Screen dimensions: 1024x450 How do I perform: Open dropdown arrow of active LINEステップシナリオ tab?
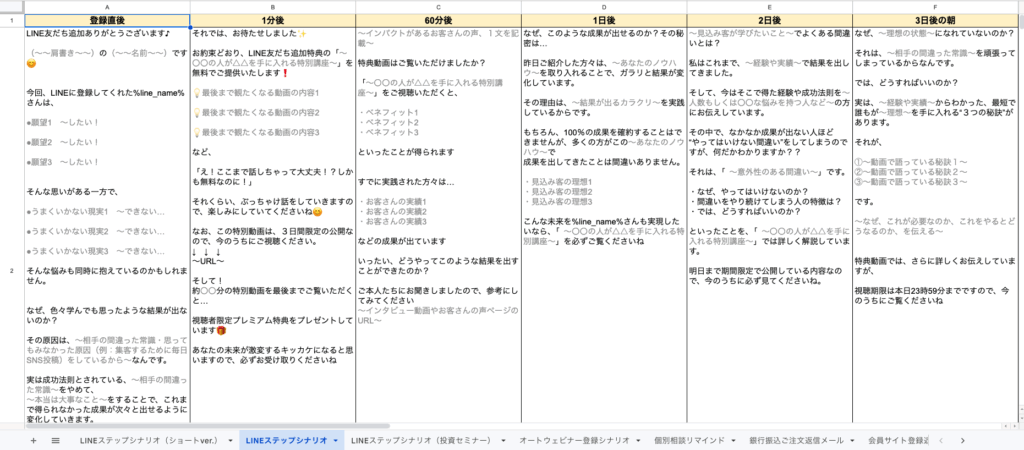click(x=335, y=440)
